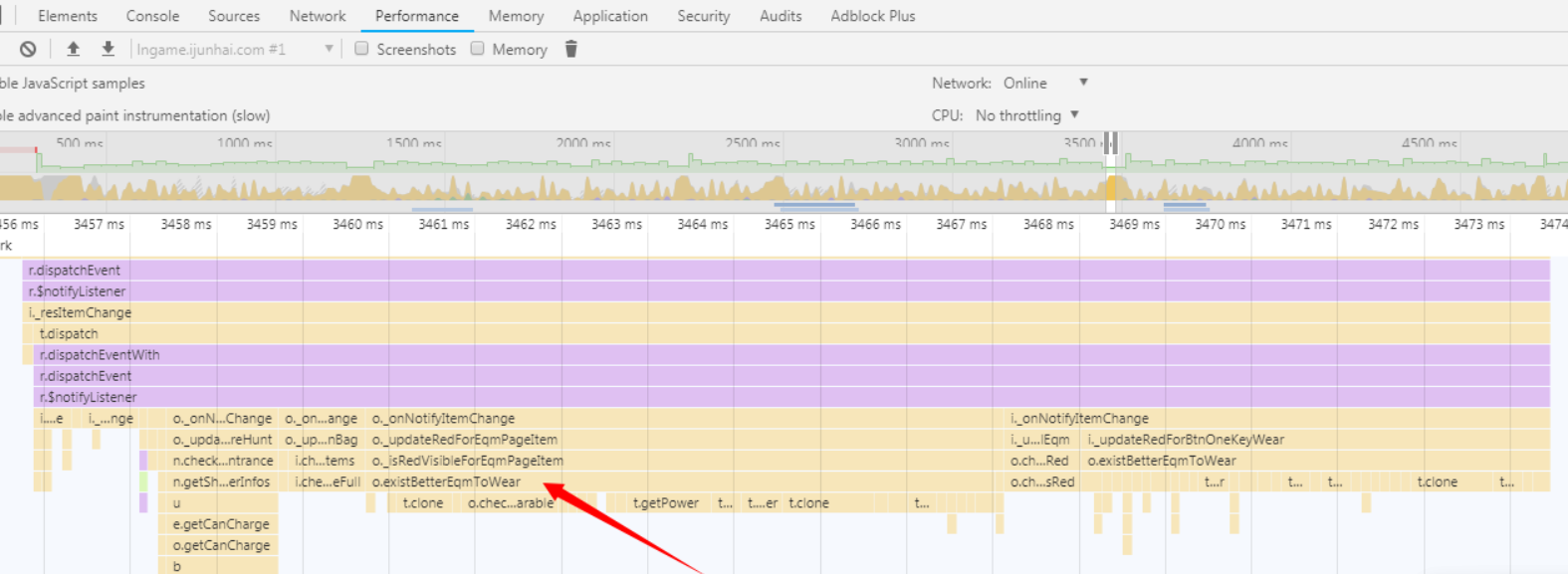
Task: Select the i.che...eFull flame bar
Action: click(327, 481)
